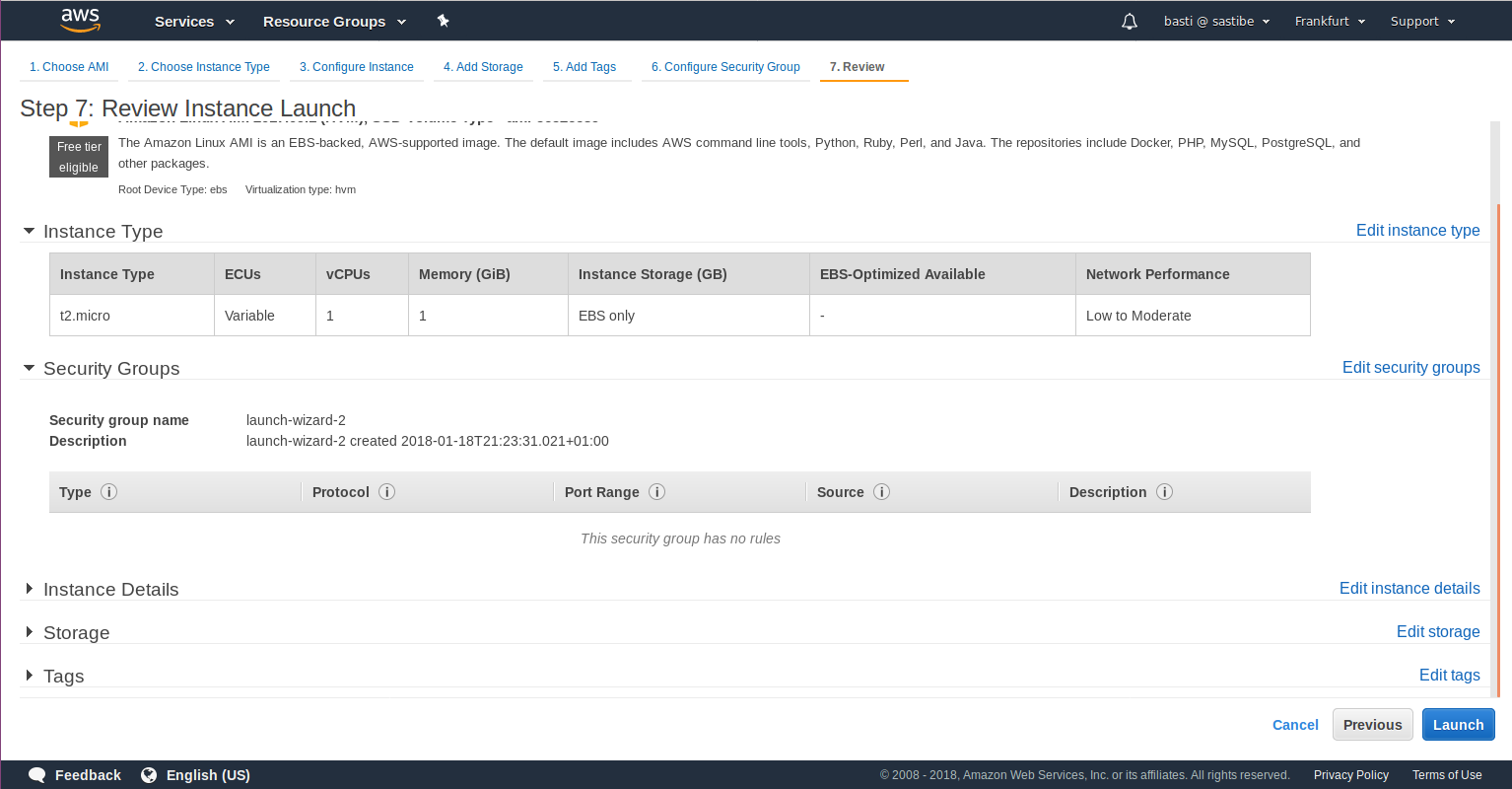Click the Network Performance column header
This screenshot has height=789, width=1512.
pyautogui.click(x=1193, y=274)
